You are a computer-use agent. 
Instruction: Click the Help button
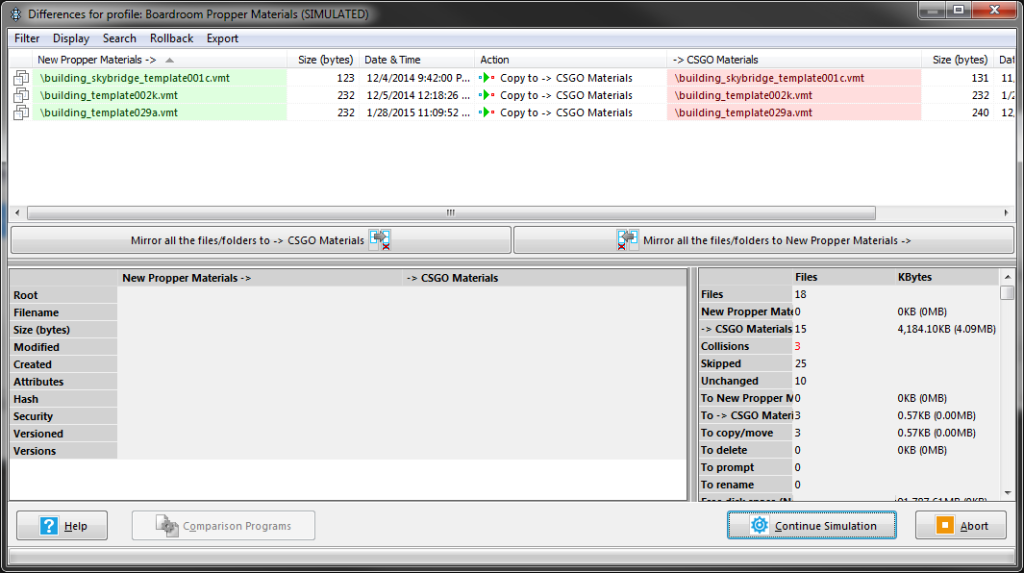(x=62, y=525)
